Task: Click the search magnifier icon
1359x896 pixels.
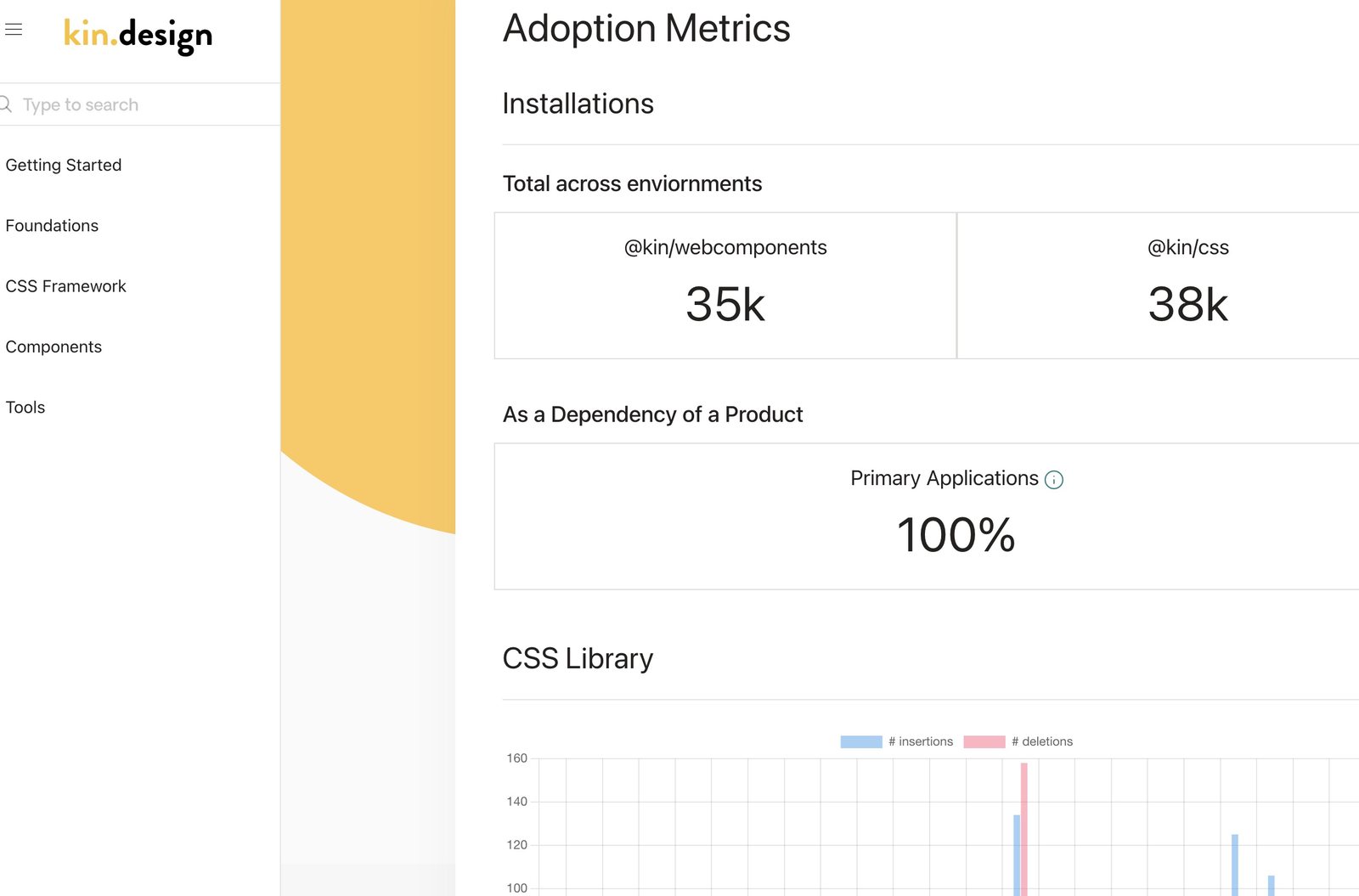Action: (x=5, y=104)
